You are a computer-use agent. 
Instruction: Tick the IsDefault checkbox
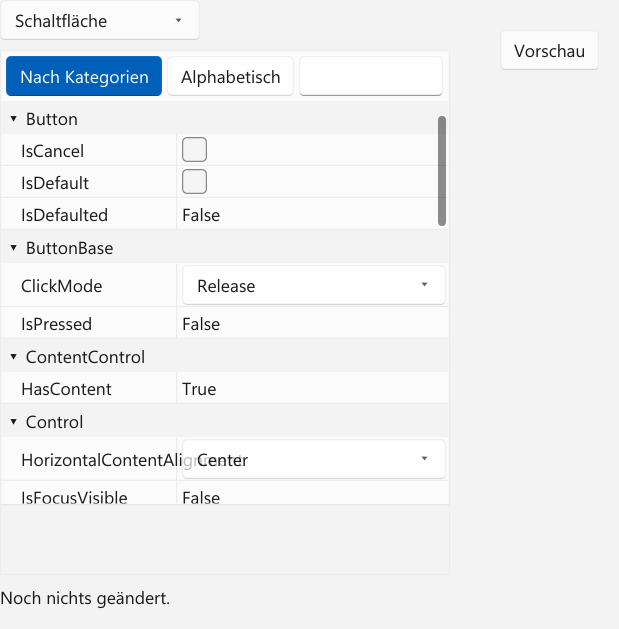coord(195,182)
